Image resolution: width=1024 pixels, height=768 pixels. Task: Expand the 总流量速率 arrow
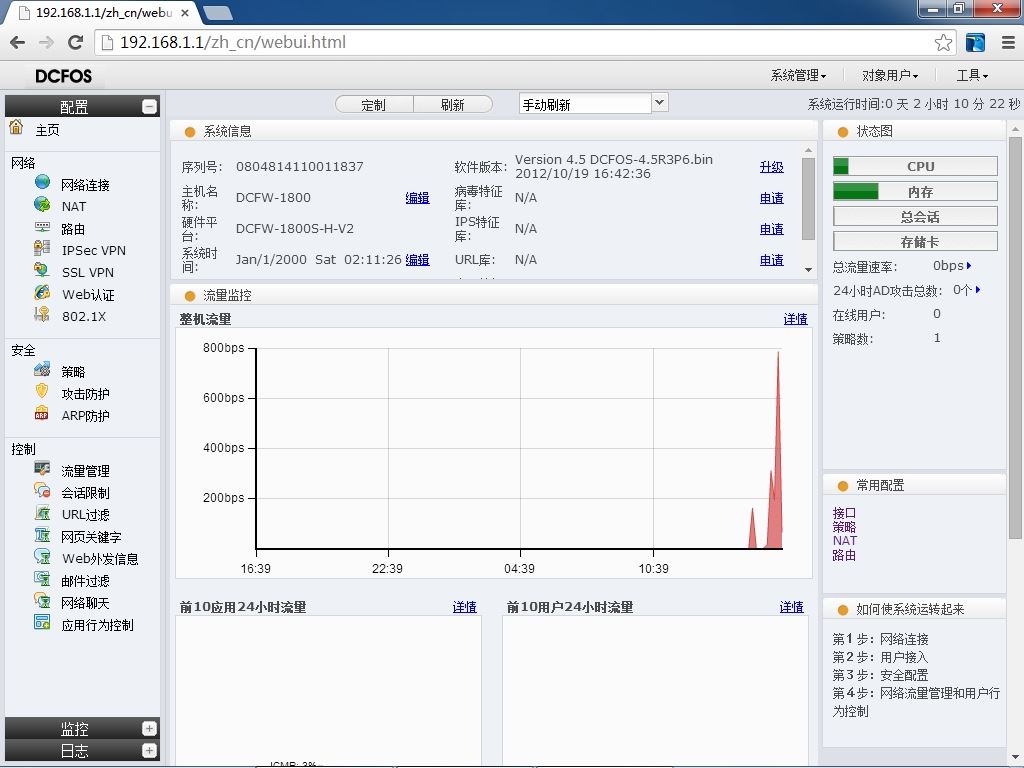(969, 266)
